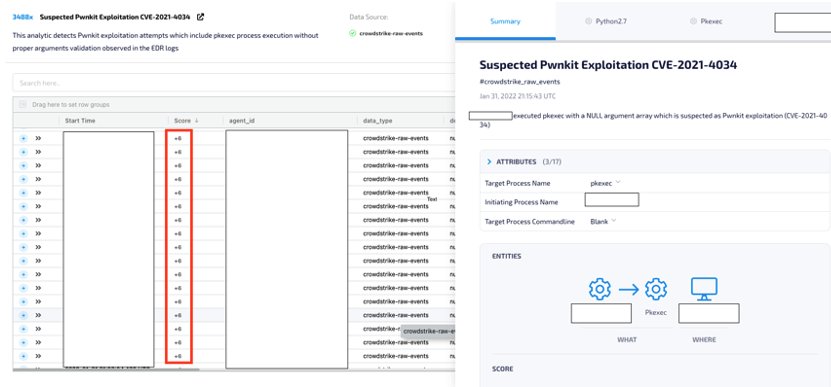Click the #crowdstrike_raw_events tag
Viewport: 831px width, 387px height.
519,82
